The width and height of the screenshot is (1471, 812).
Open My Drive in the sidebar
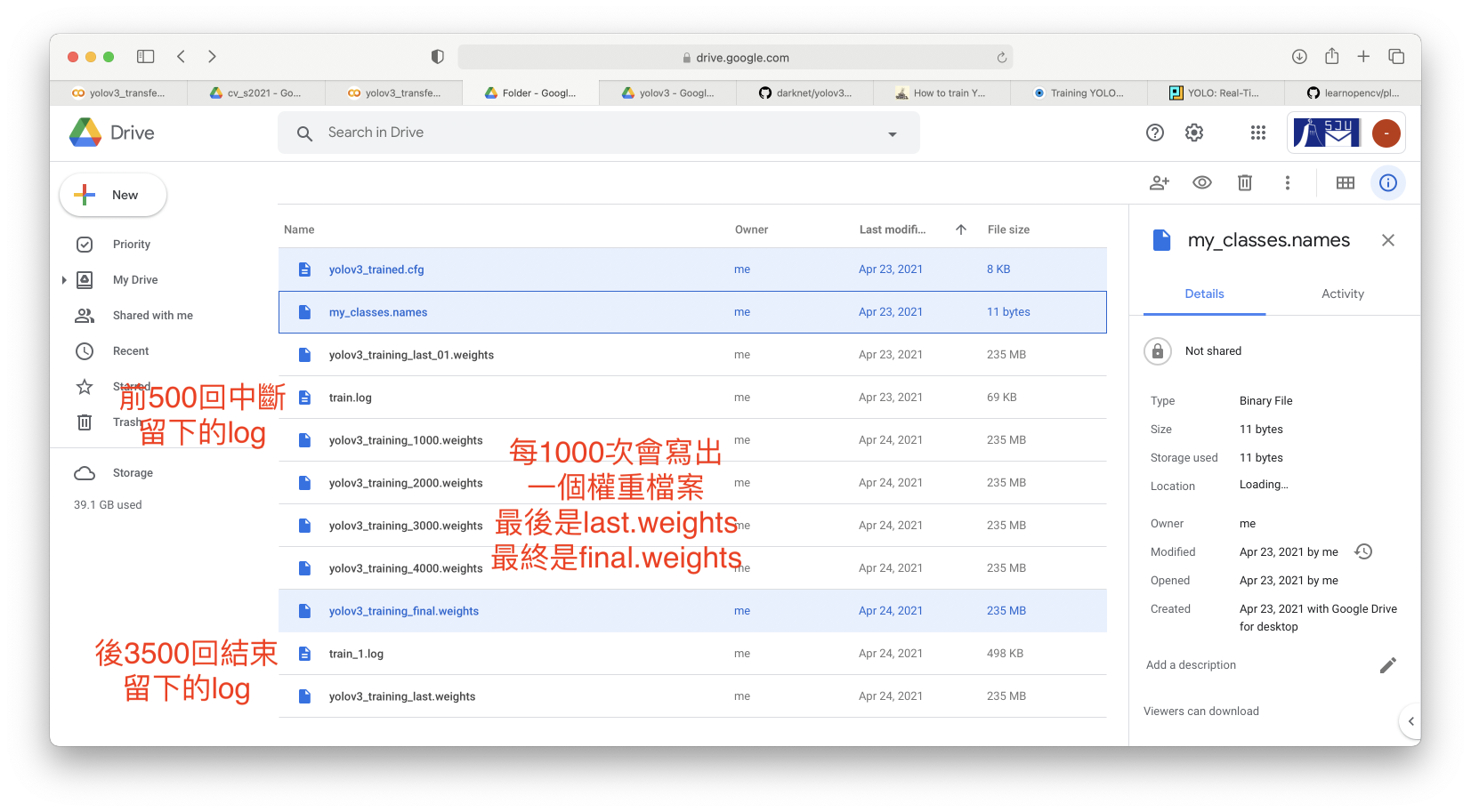[135, 280]
